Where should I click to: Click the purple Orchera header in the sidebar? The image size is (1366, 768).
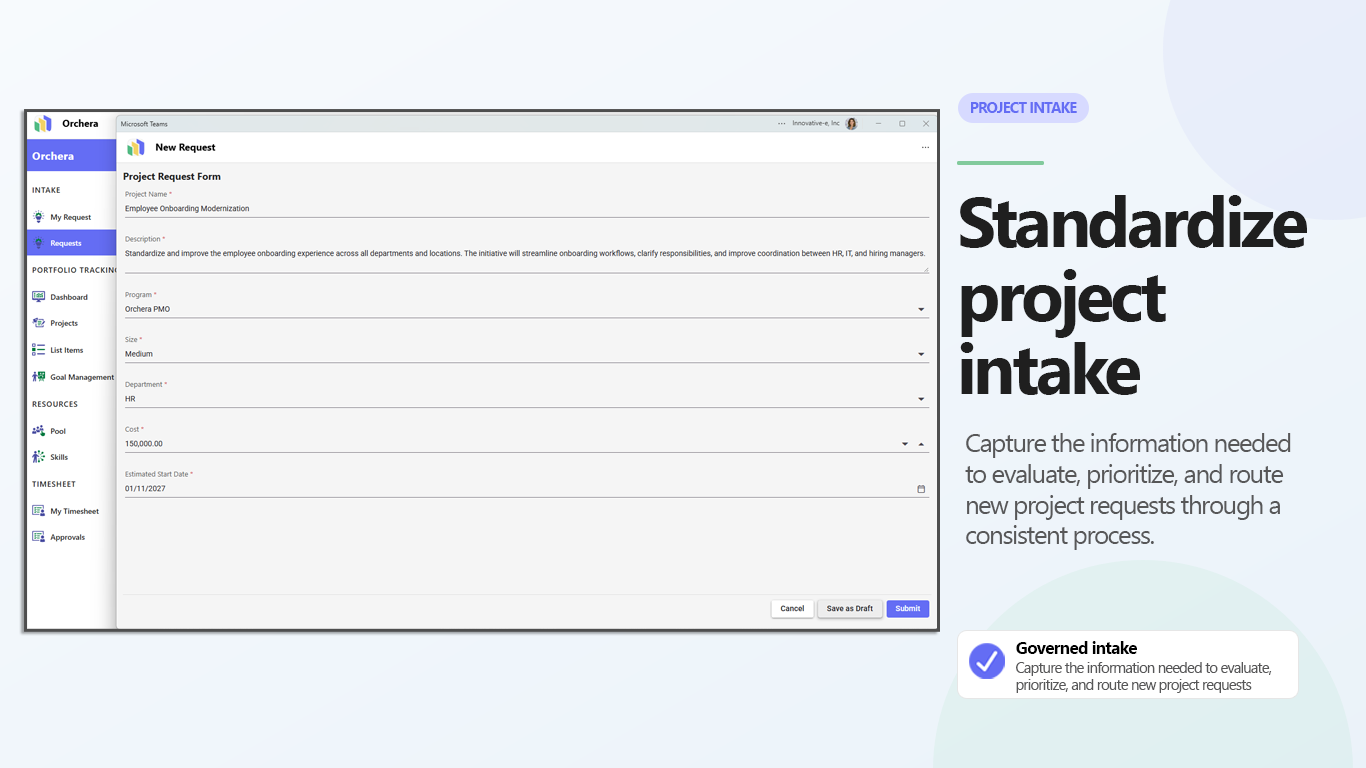[x=72, y=156]
